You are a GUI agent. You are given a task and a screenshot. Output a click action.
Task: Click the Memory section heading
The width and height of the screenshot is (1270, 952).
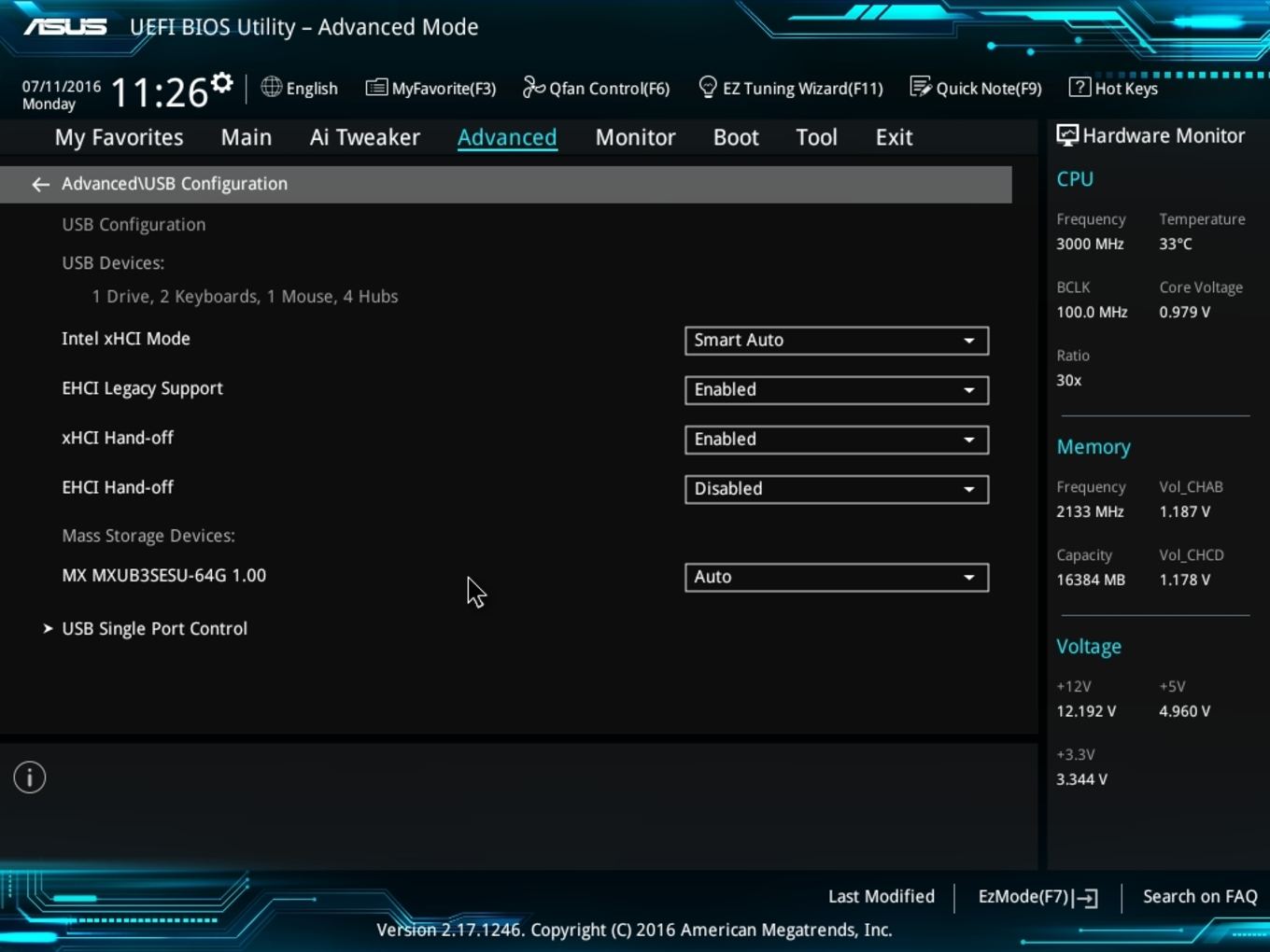(x=1094, y=448)
